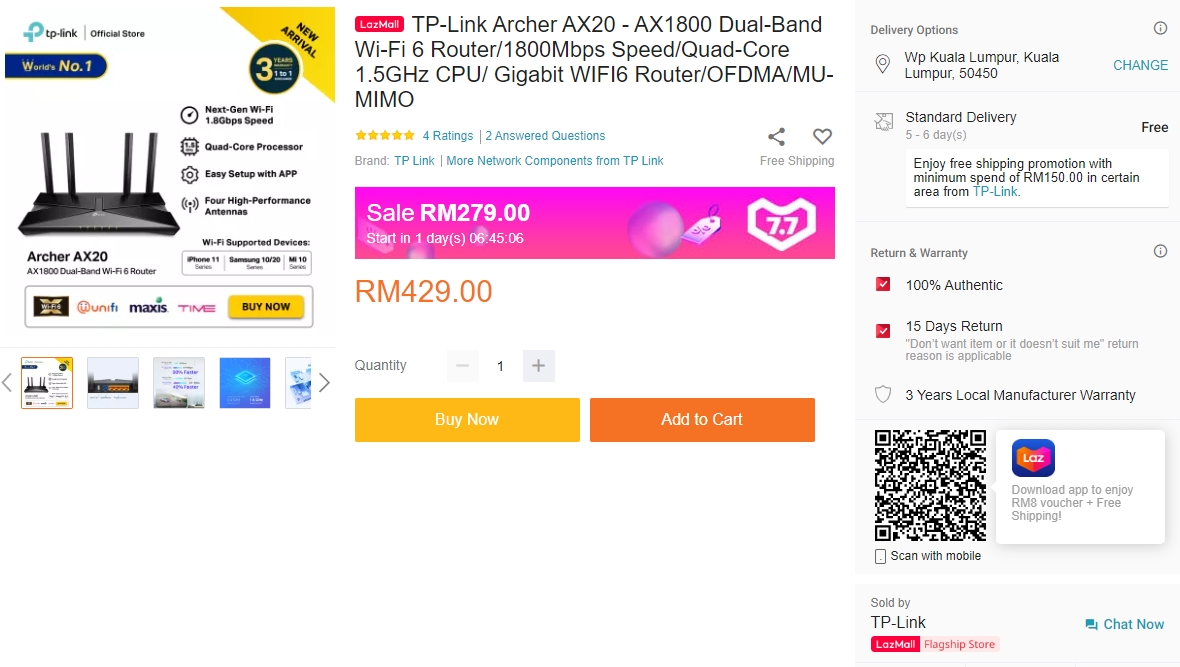The width and height of the screenshot is (1180, 667).
Task: Click the 15 Days Return check badge
Action: (883, 330)
